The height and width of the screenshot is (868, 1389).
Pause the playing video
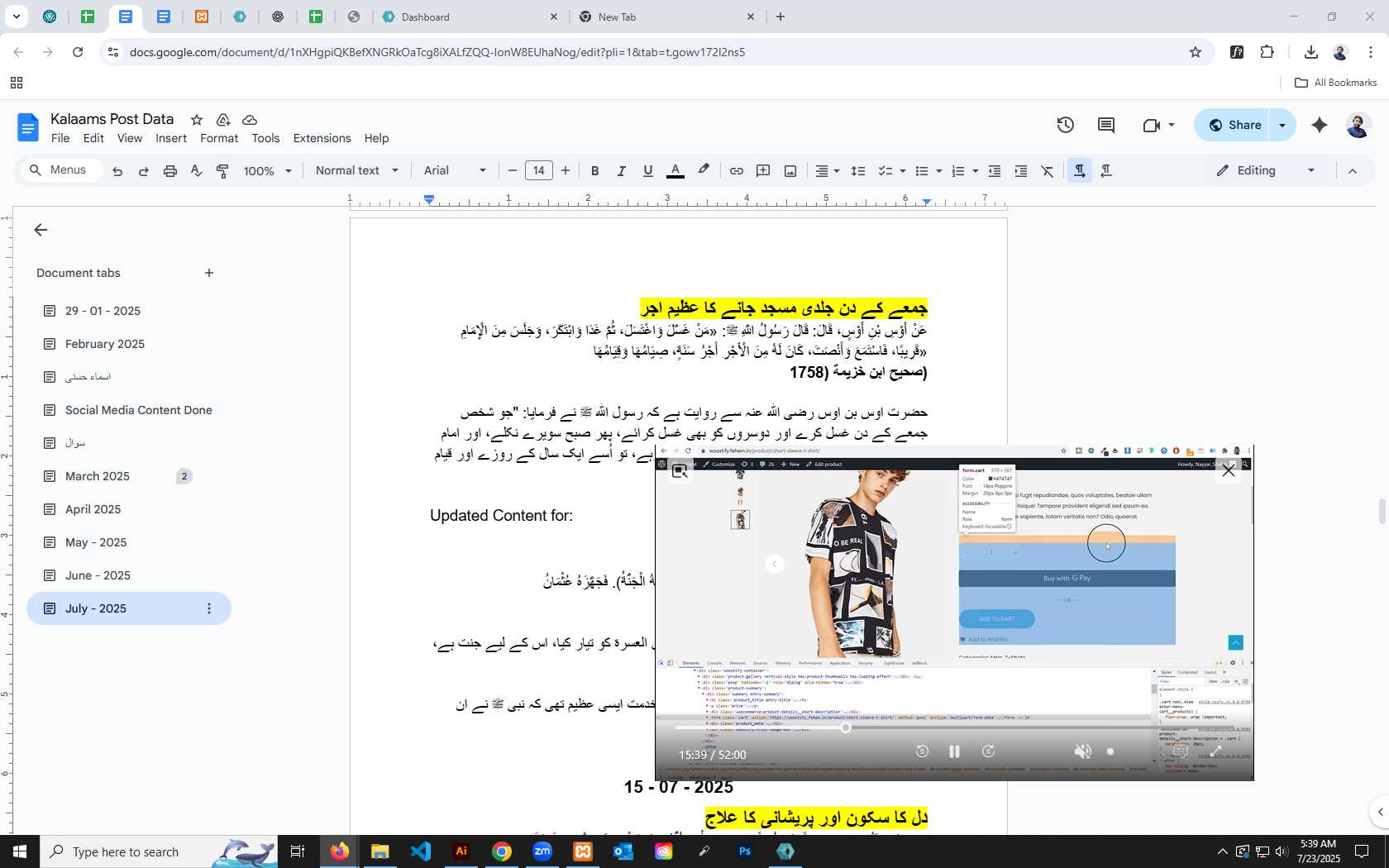pos(954,751)
